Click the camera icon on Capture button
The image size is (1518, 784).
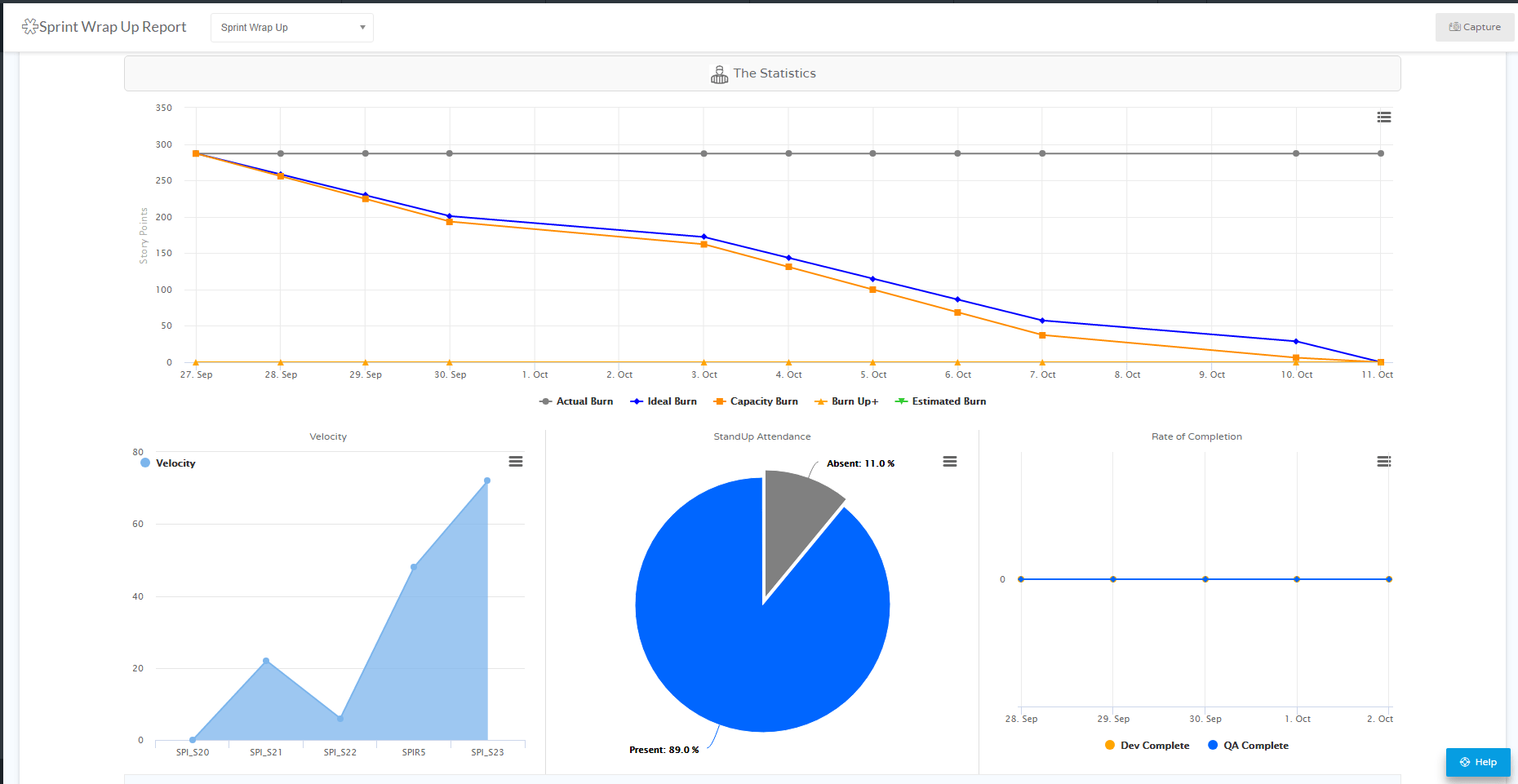pos(1454,27)
